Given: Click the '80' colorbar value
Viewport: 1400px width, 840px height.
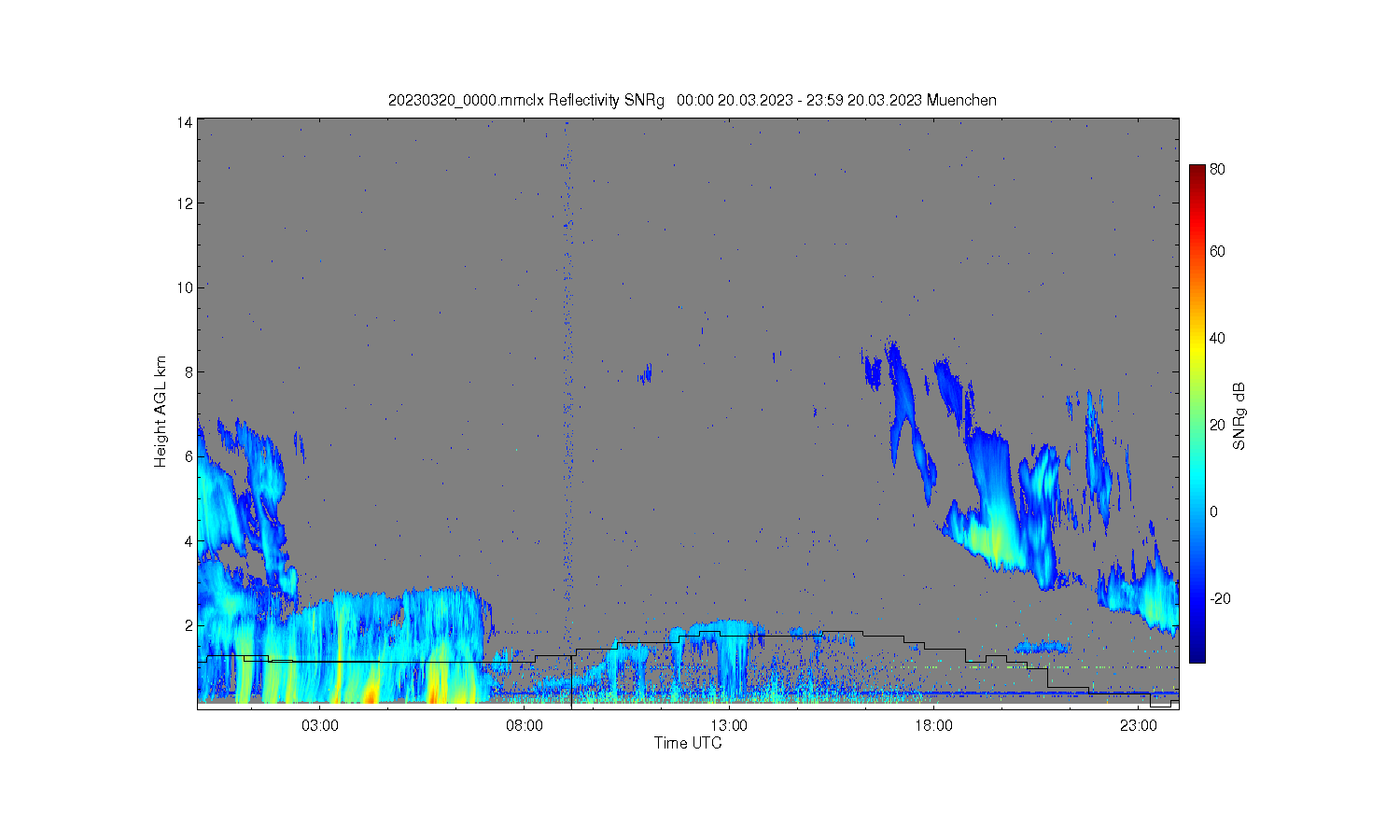Looking at the screenshot, I should coord(1218,170).
